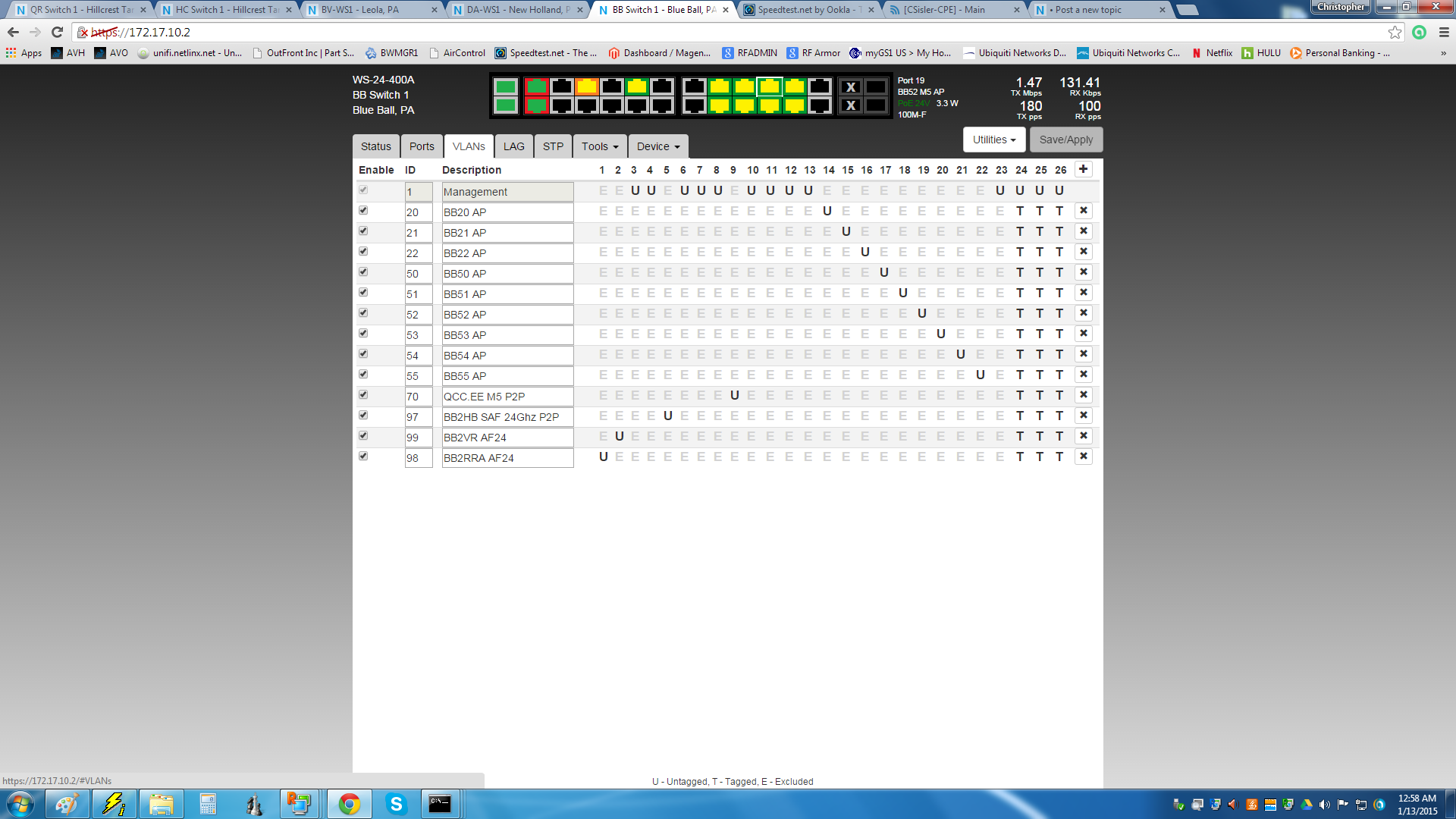Enable checkbox for BB2VR AF24 VLAN
Screen dimensions: 1456x819
click(x=363, y=435)
